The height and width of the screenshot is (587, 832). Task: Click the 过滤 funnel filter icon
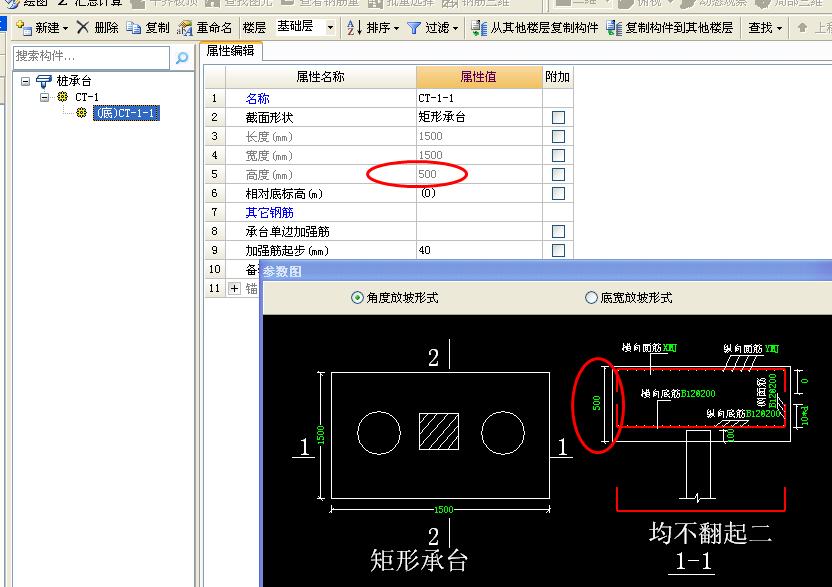(x=414, y=28)
